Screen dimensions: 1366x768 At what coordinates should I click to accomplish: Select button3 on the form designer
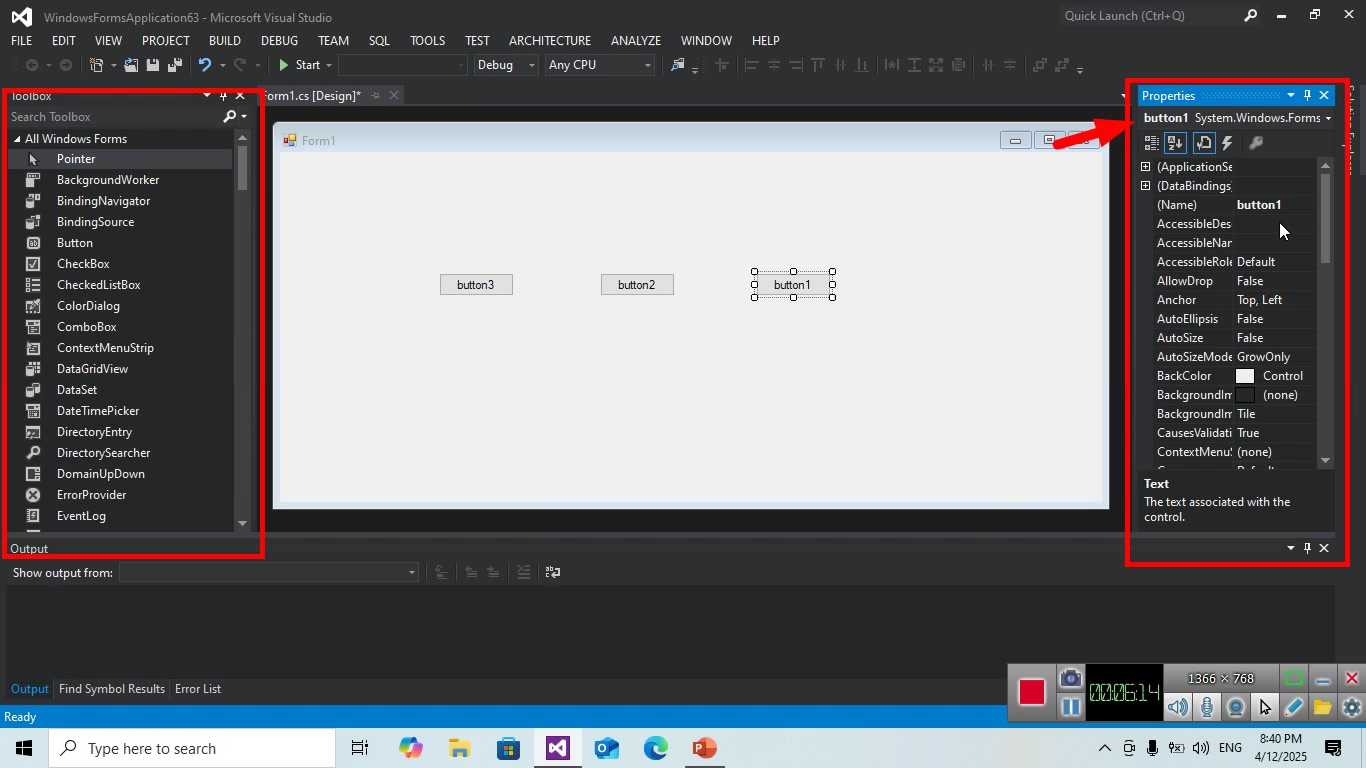tap(476, 285)
